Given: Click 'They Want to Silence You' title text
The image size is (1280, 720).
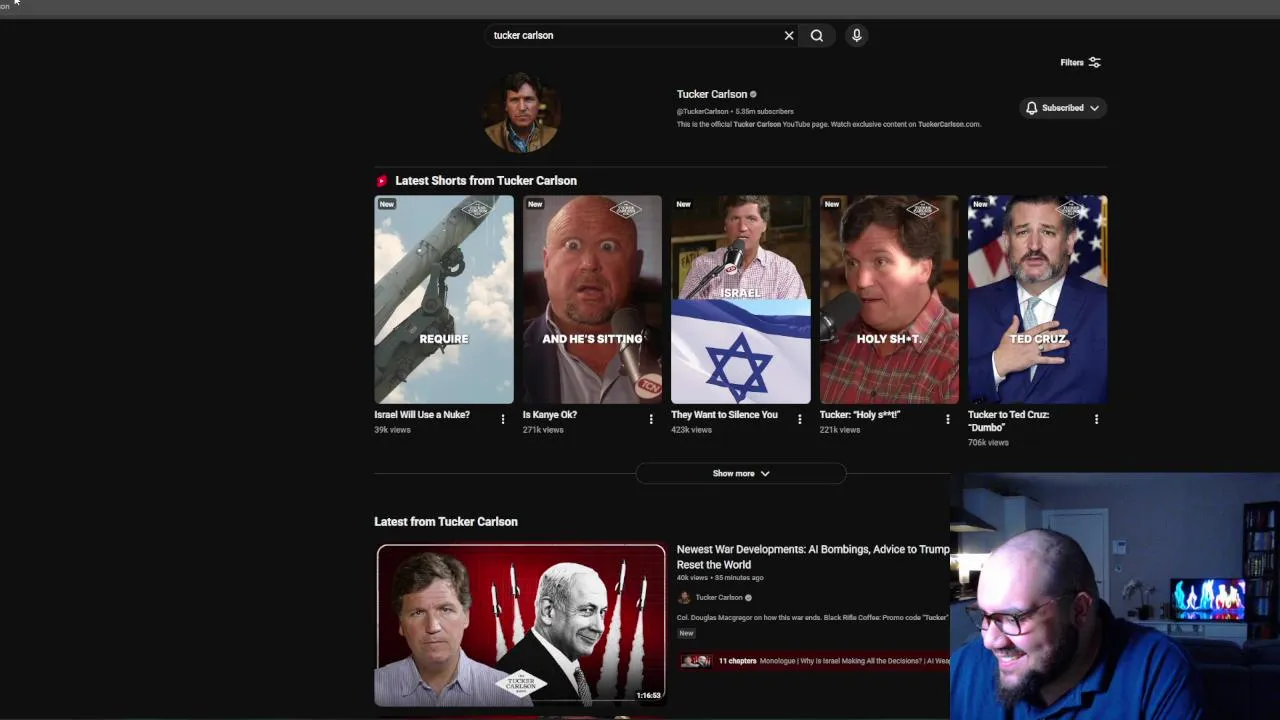Looking at the screenshot, I should pos(724,415).
